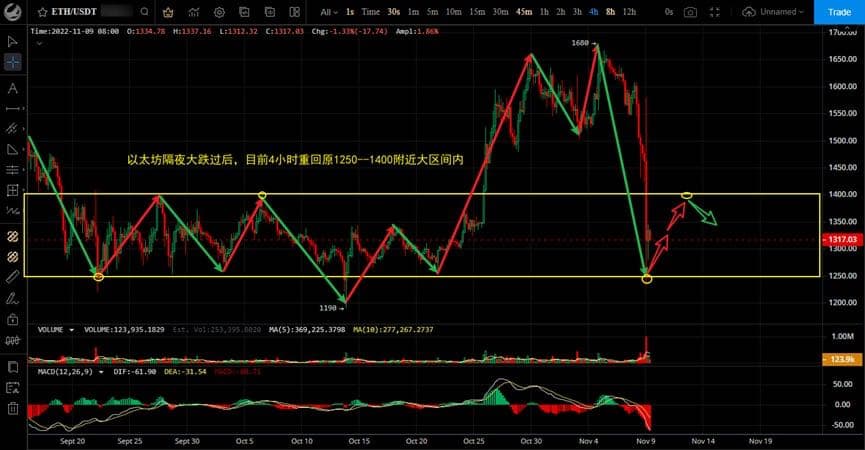The height and width of the screenshot is (450, 865).
Task: Select the arrow pointer tool
Action: tap(13, 42)
